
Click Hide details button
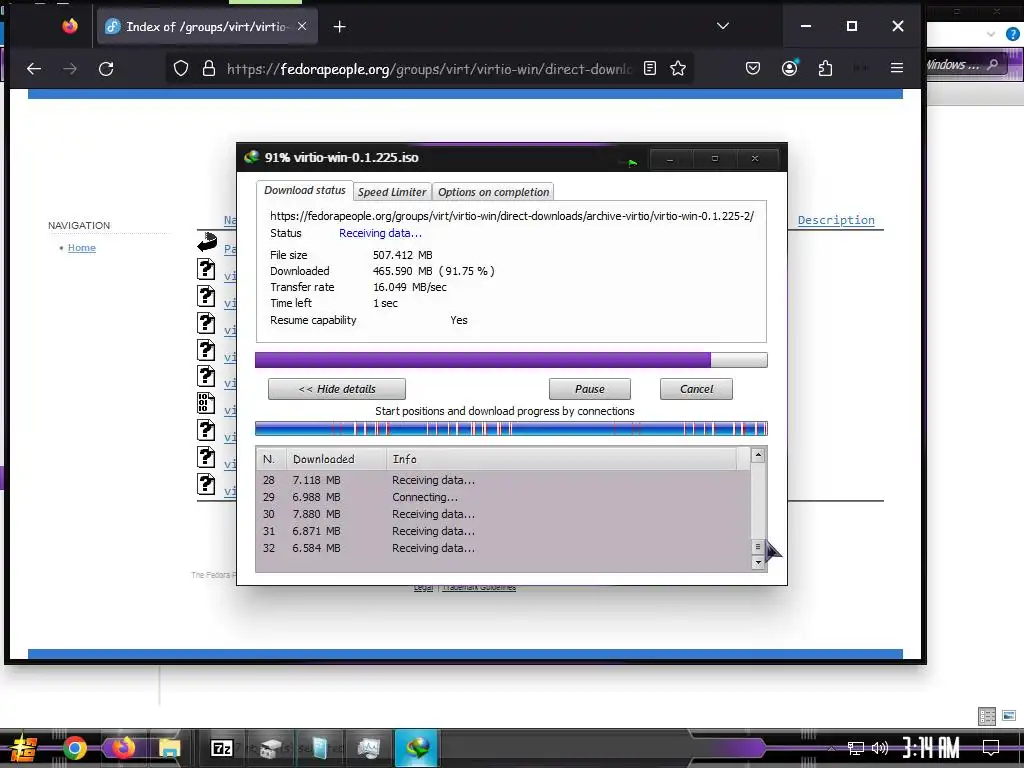coord(337,389)
